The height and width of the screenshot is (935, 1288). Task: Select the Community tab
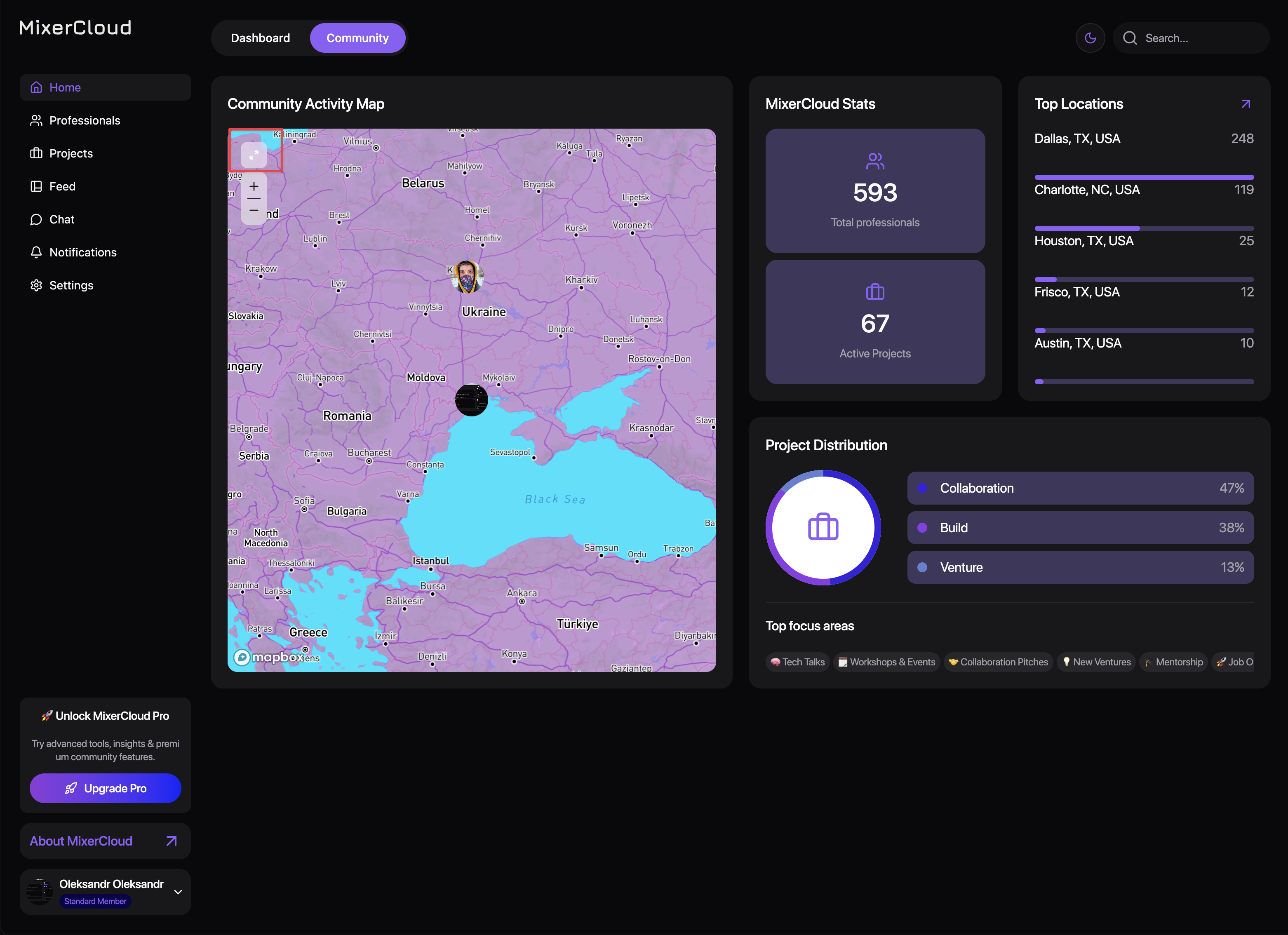tap(357, 38)
